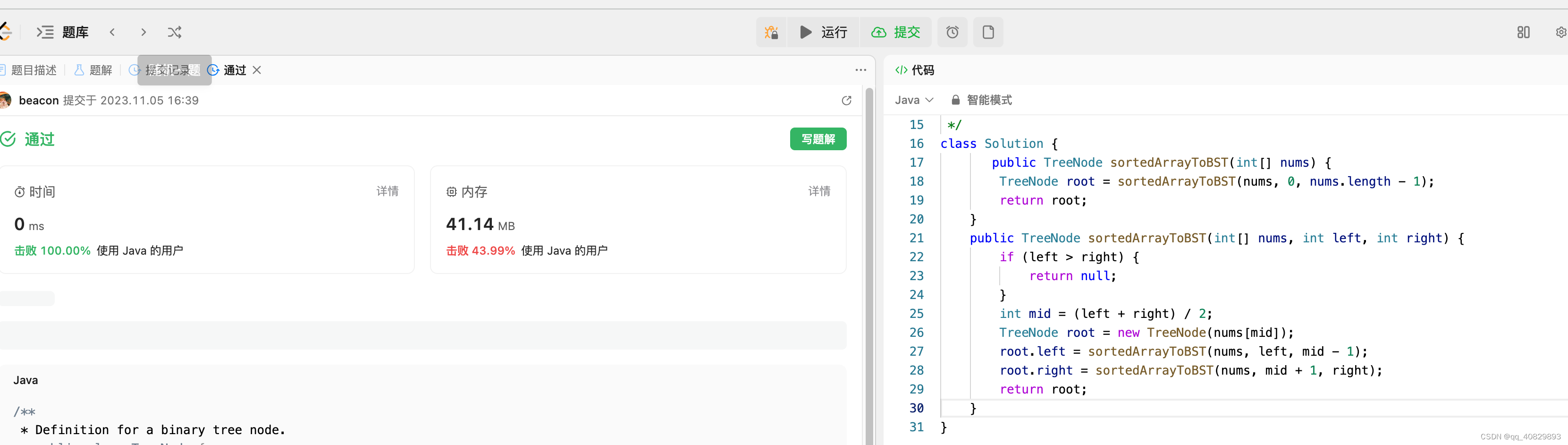This screenshot has width=1568, height=445.
Task: Click 'class Solution {' code line
Action: [999, 144]
